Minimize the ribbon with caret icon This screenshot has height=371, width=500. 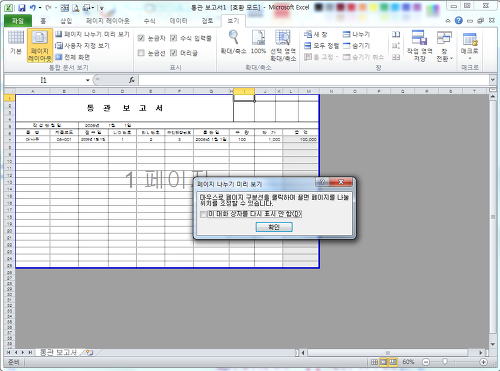[448, 21]
